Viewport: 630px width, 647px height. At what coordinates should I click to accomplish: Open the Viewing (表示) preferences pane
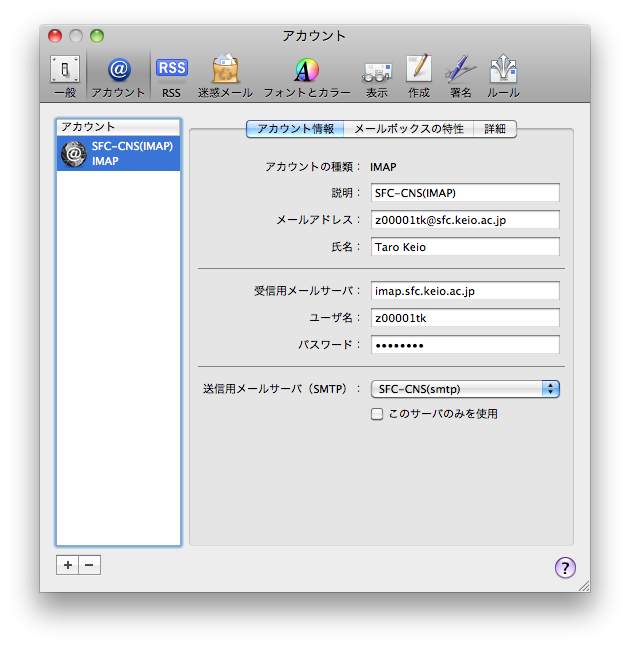point(376,75)
